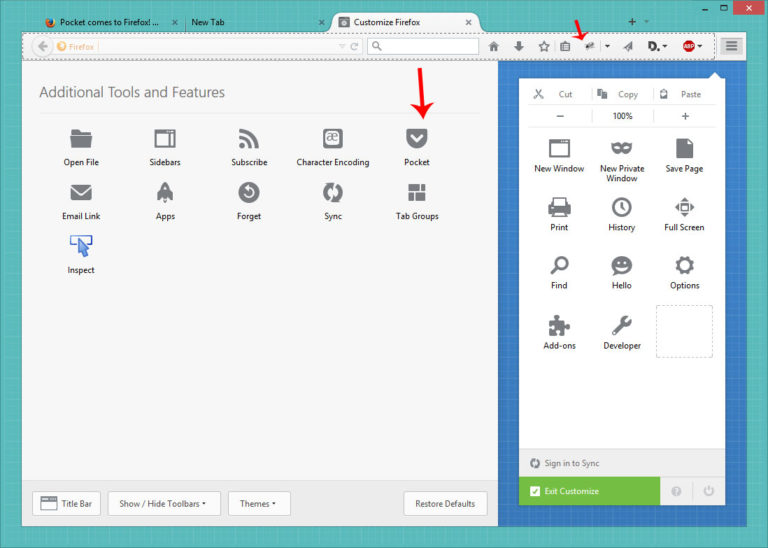This screenshot has width=768, height=548.
Task: Open the Add-ons puzzle icon
Action: click(559, 325)
